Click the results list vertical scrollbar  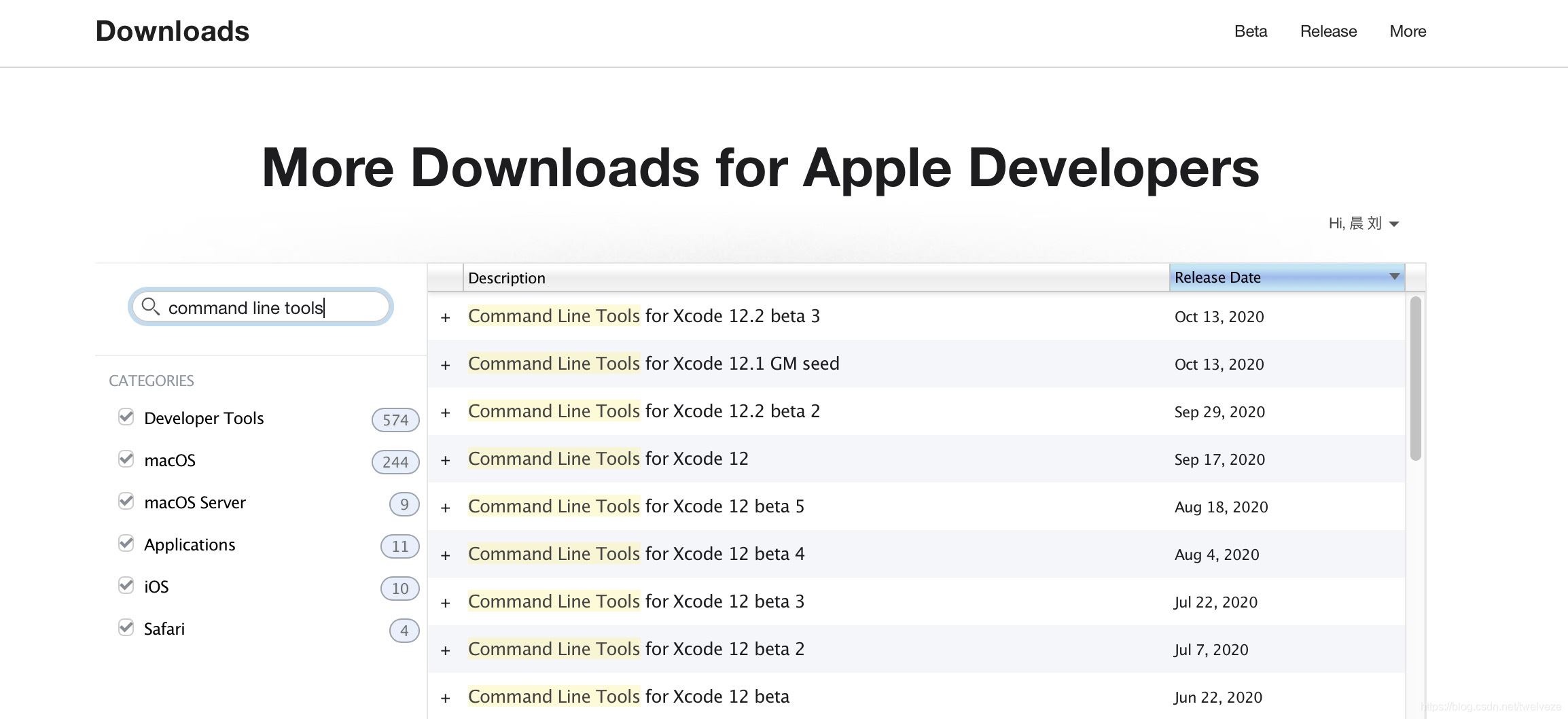[1416, 379]
